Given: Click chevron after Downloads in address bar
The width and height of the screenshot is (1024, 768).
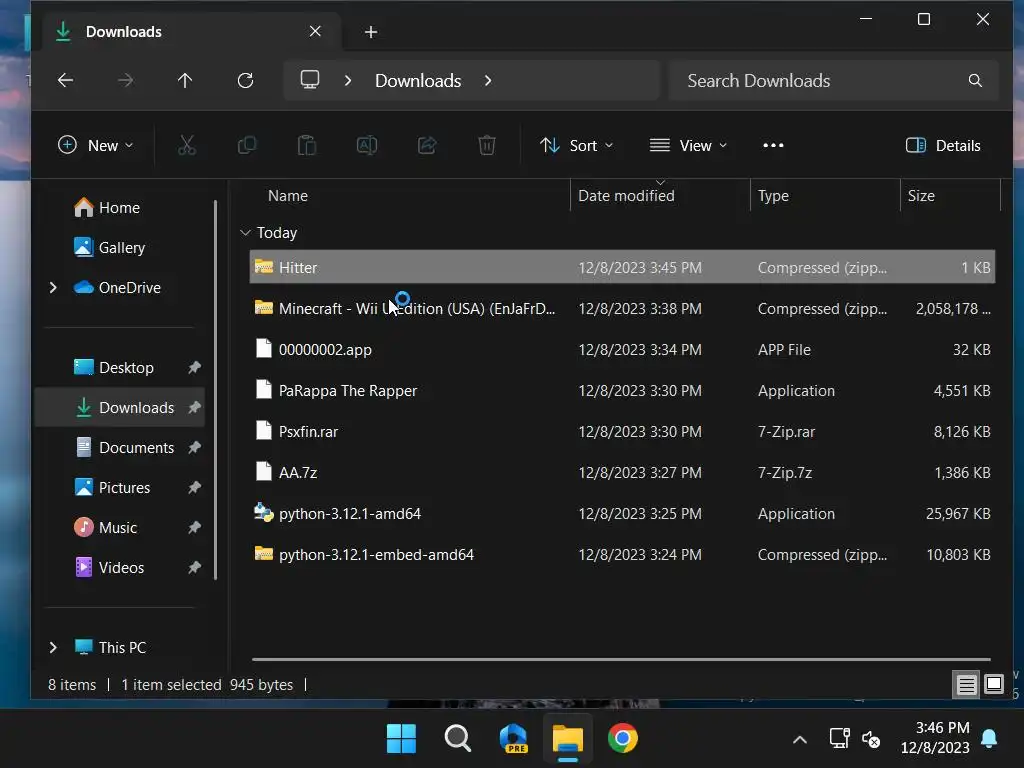Looking at the screenshot, I should (x=488, y=80).
